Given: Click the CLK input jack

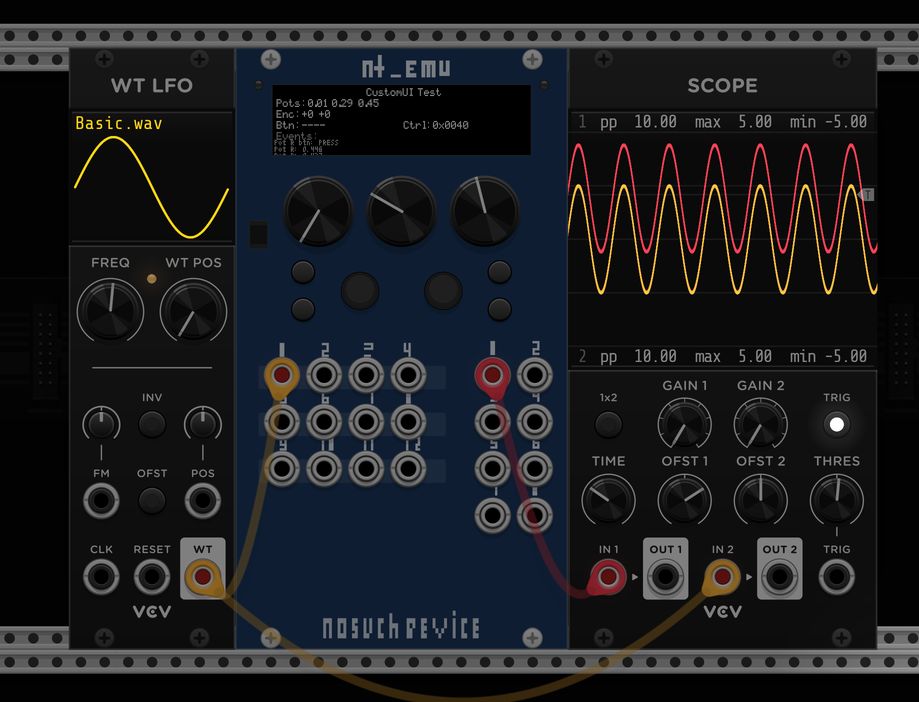Looking at the screenshot, I should point(101,577).
